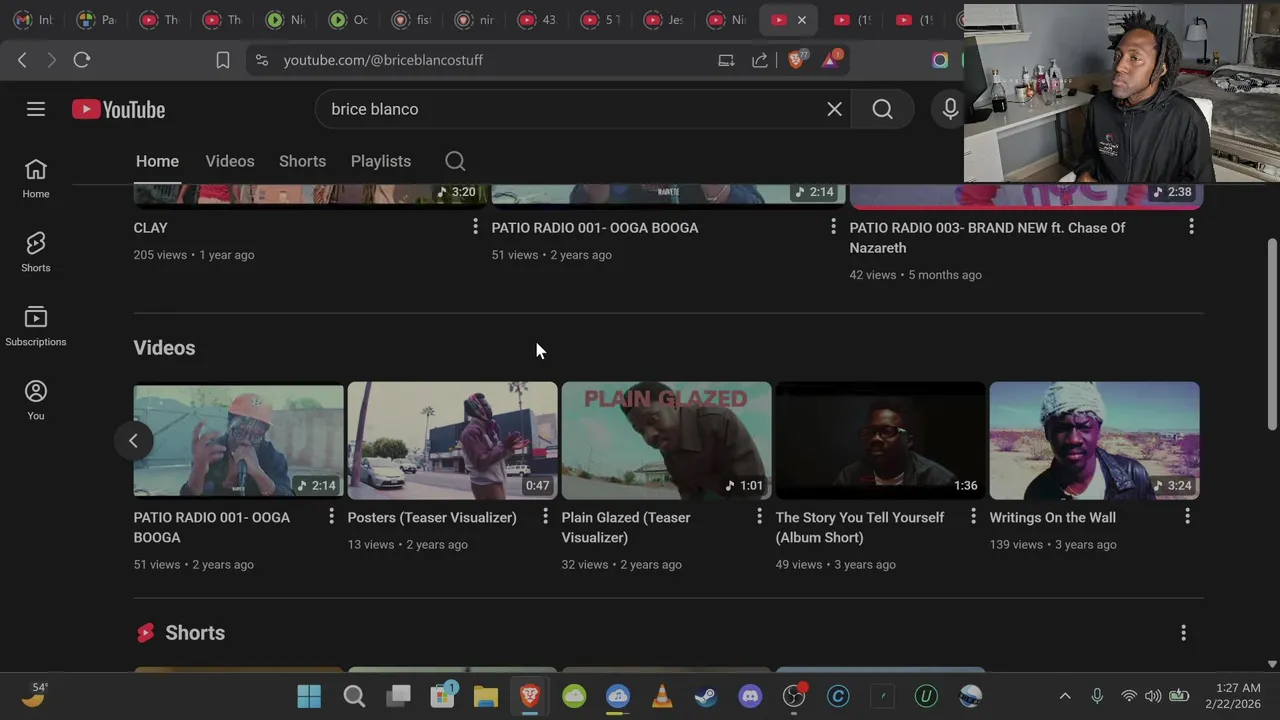The image size is (1280, 720).
Task: Reload the page with refresh icon
Action: (x=82, y=60)
